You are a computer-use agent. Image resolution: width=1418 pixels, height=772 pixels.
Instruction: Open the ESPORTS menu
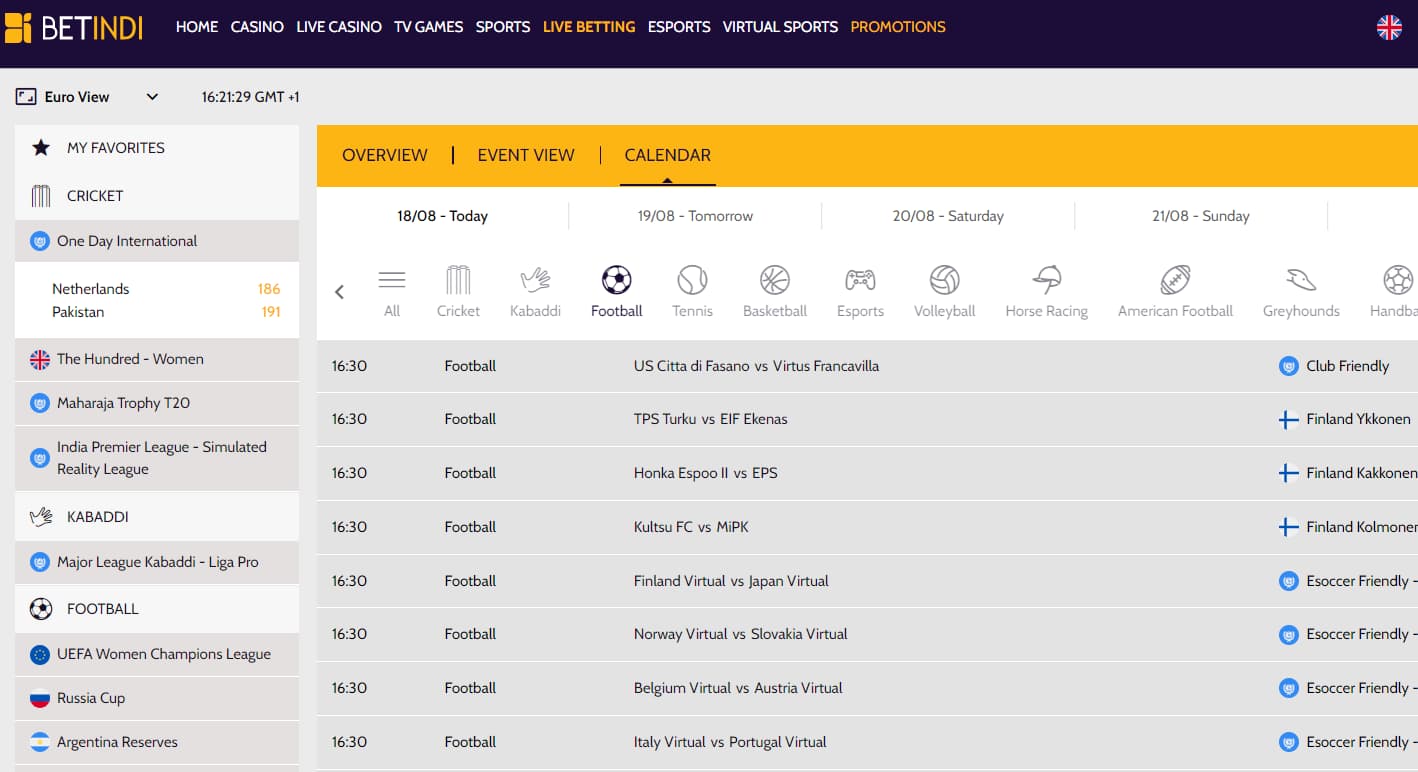click(x=679, y=27)
